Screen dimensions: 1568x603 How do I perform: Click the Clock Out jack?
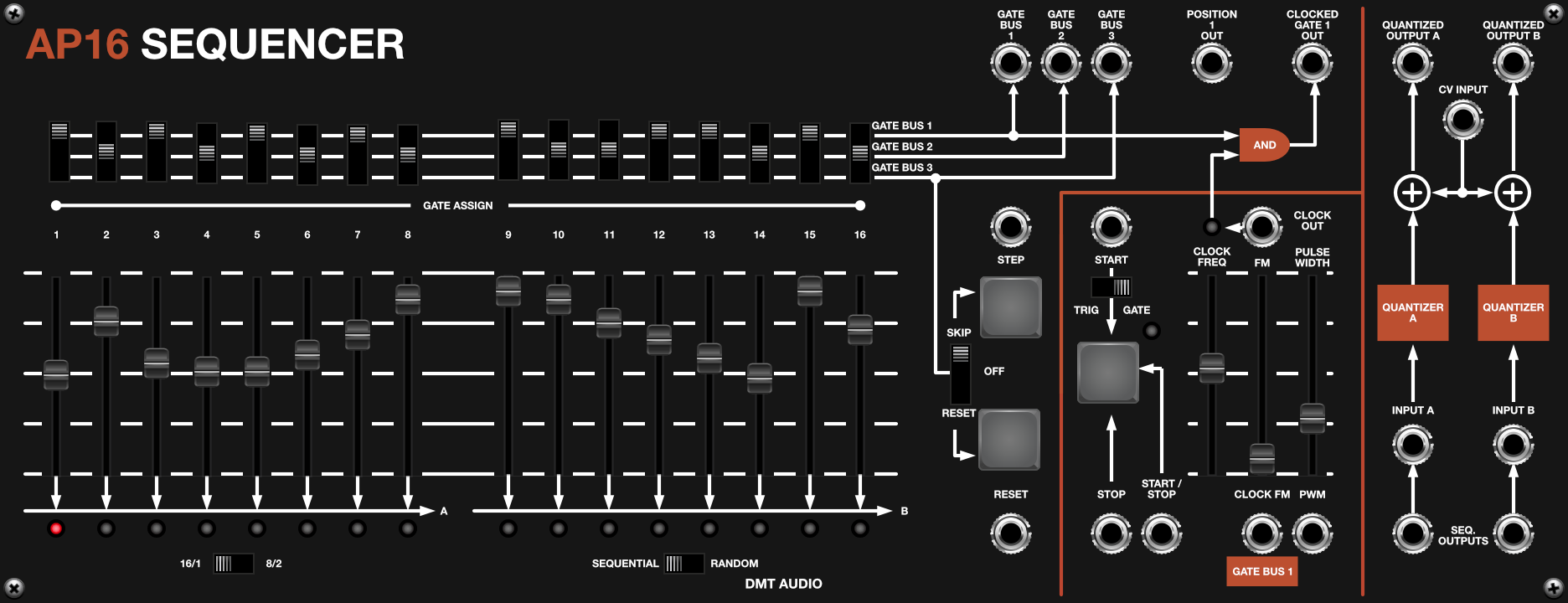1262,226
